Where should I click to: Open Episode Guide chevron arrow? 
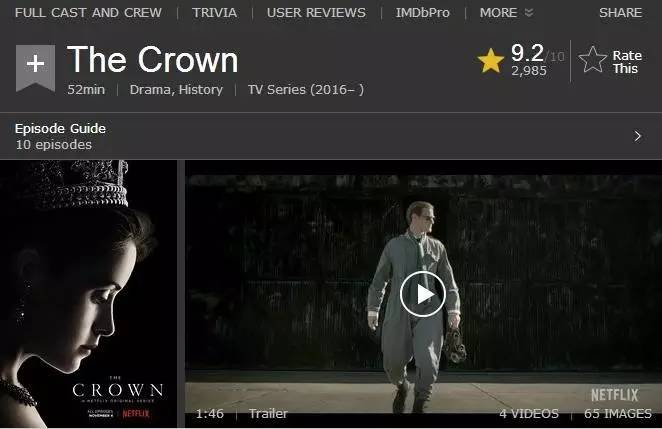pos(638,136)
